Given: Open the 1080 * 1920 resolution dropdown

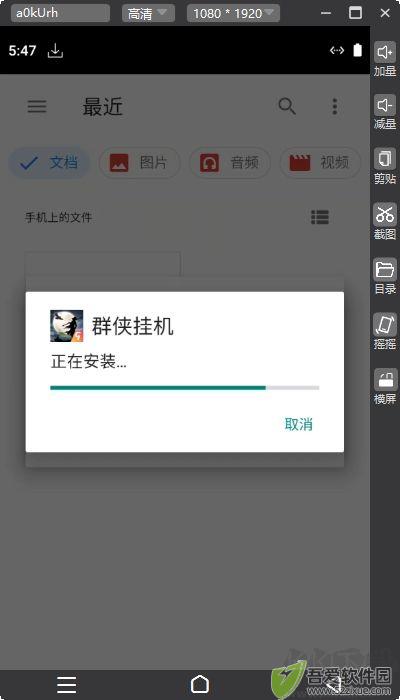Looking at the screenshot, I should (x=233, y=13).
